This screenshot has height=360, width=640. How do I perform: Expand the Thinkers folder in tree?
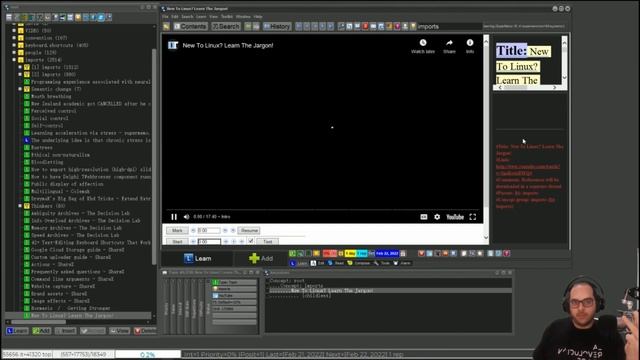tap(20, 206)
